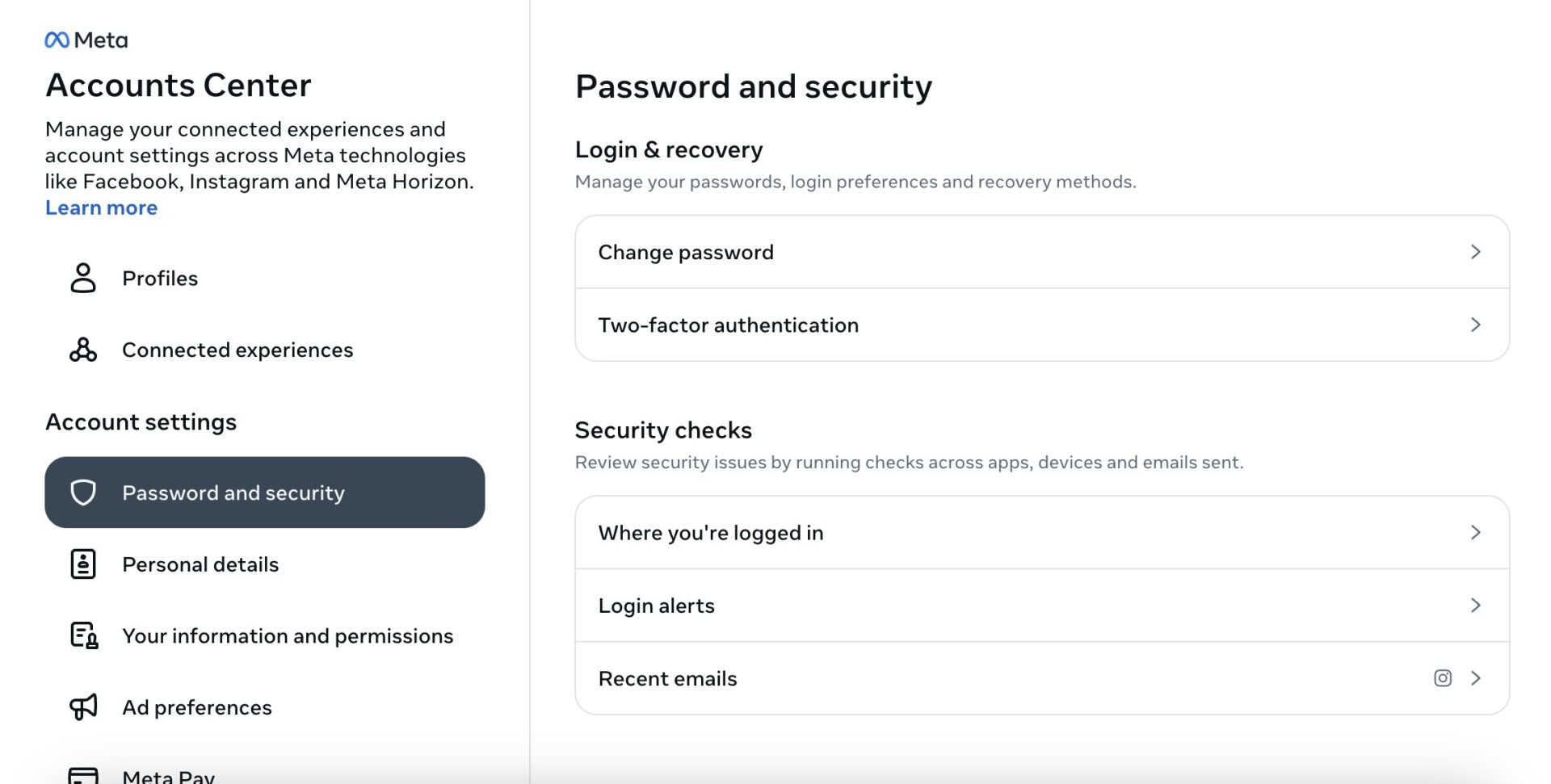The height and width of the screenshot is (784, 1551).
Task: Click the Your information and permissions icon
Action: point(84,635)
